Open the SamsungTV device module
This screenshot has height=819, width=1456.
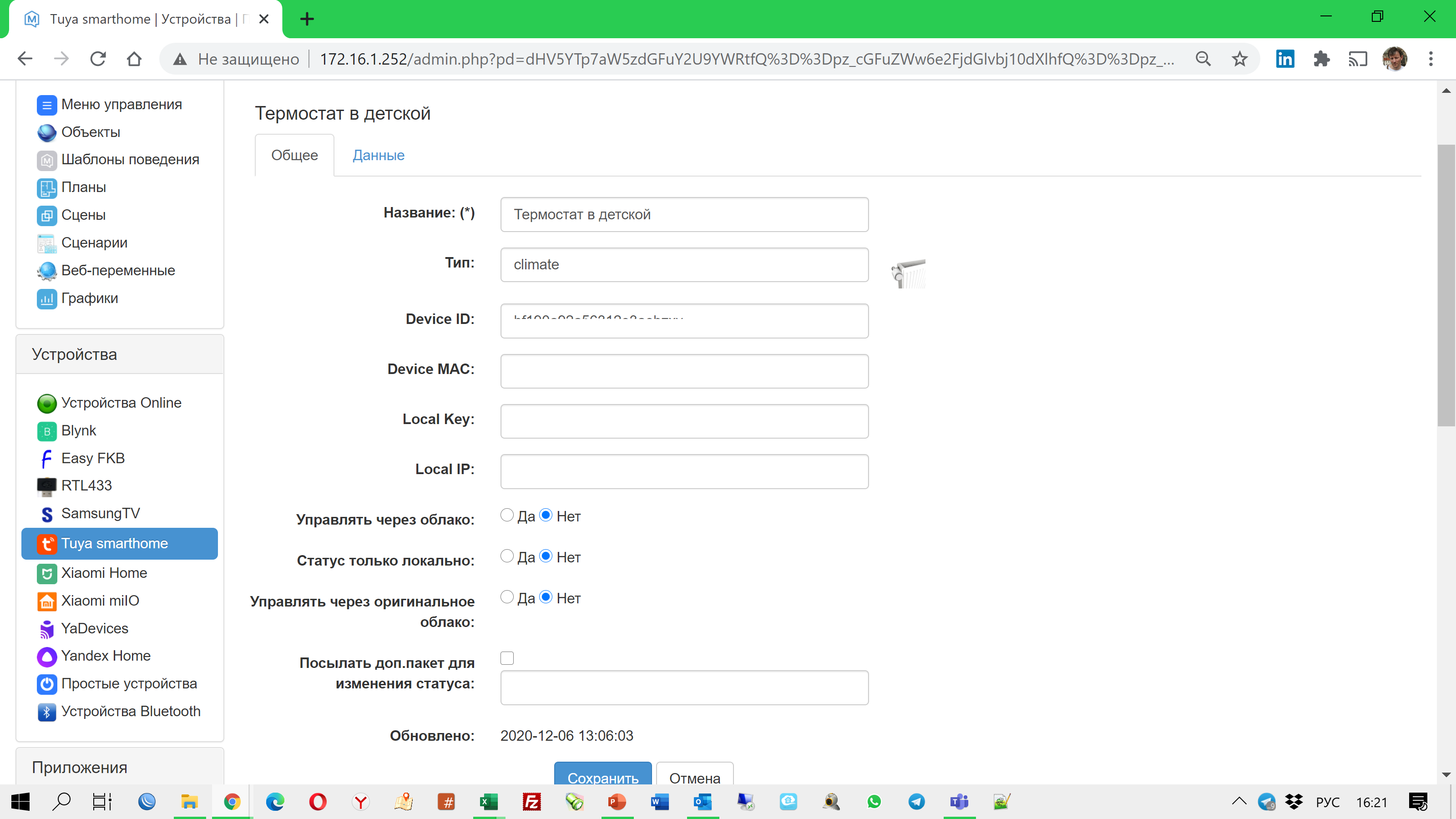101,513
